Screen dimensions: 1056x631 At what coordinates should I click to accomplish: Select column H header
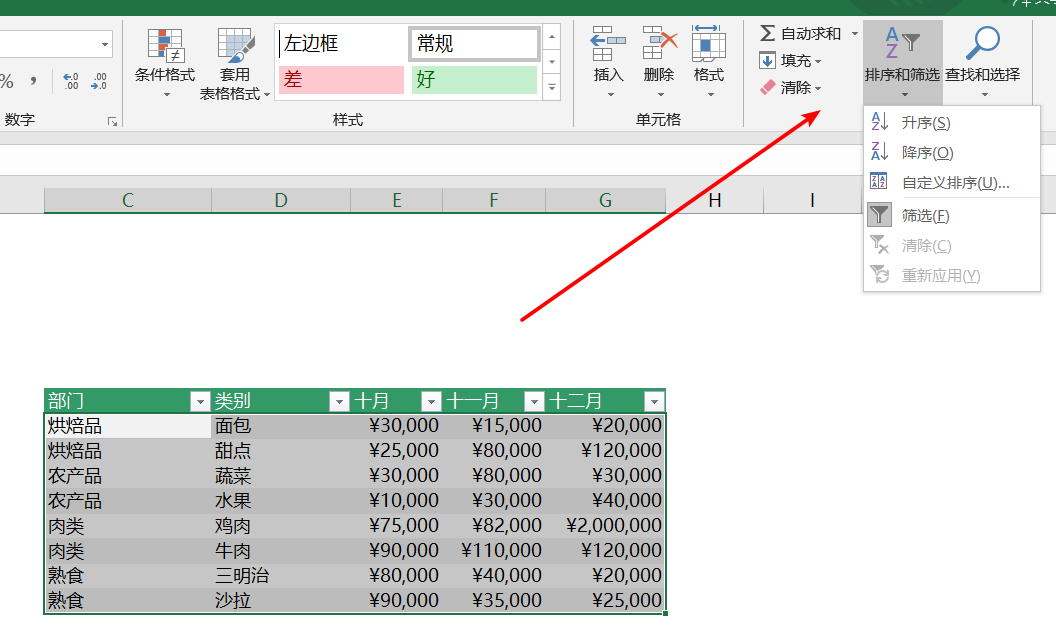pyautogui.click(x=714, y=201)
